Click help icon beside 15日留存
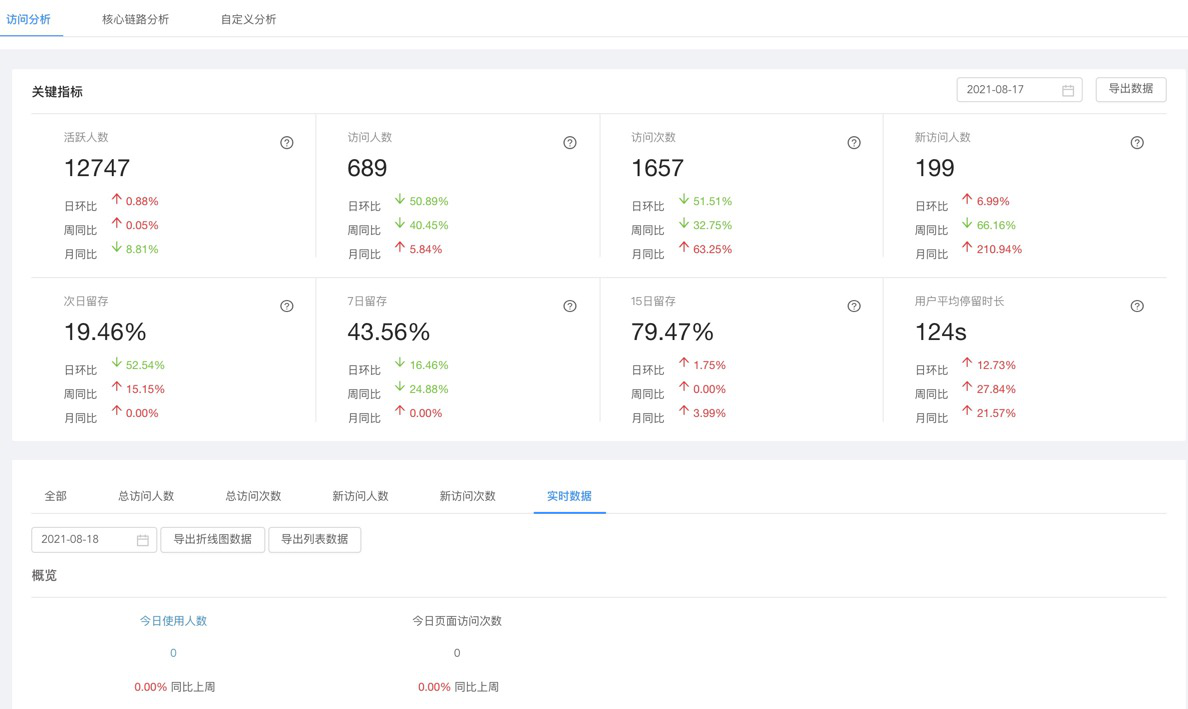Image resolution: width=1188 pixels, height=709 pixels. point(854,306)
